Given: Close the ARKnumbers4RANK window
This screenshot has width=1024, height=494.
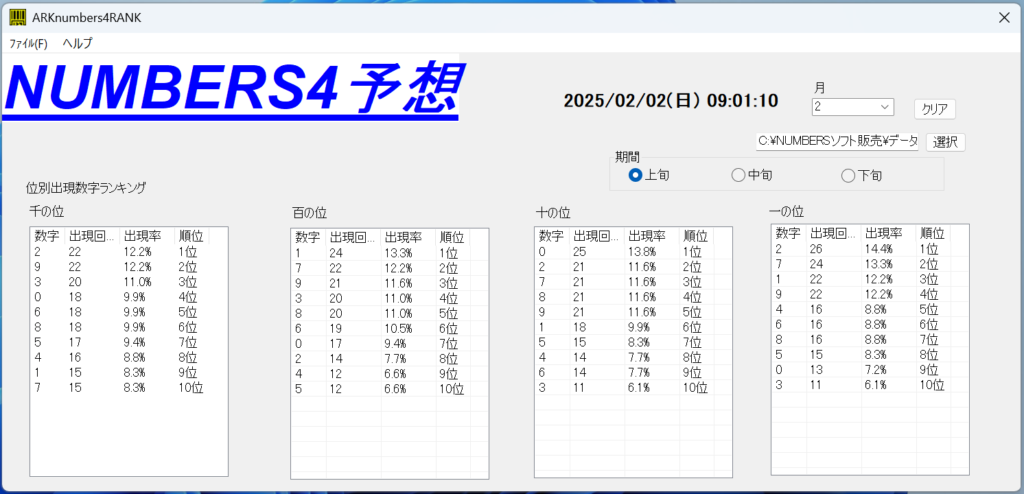Looking at the screenshot, I should (1004, 17).
